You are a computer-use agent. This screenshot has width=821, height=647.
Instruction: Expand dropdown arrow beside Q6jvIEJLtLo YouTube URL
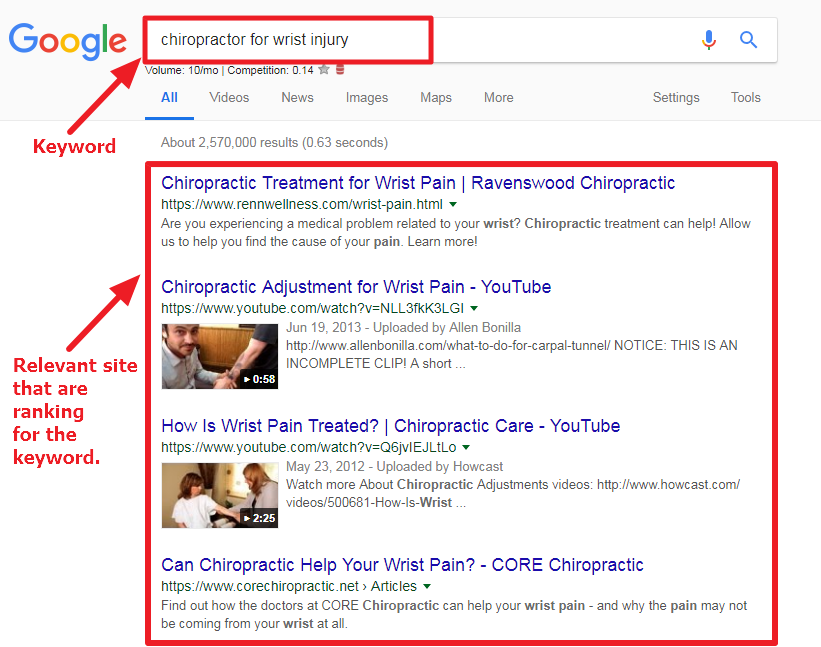(466, 448)
